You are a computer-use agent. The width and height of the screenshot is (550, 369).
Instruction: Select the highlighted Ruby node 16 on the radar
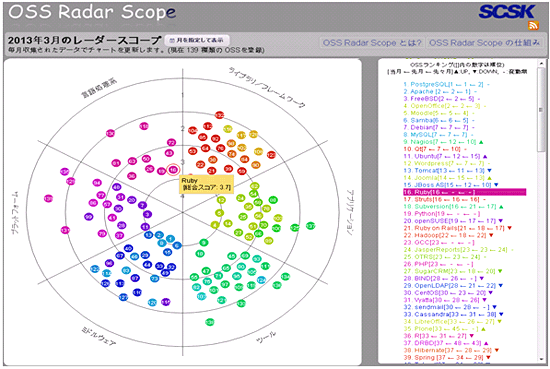click(173, 170)
